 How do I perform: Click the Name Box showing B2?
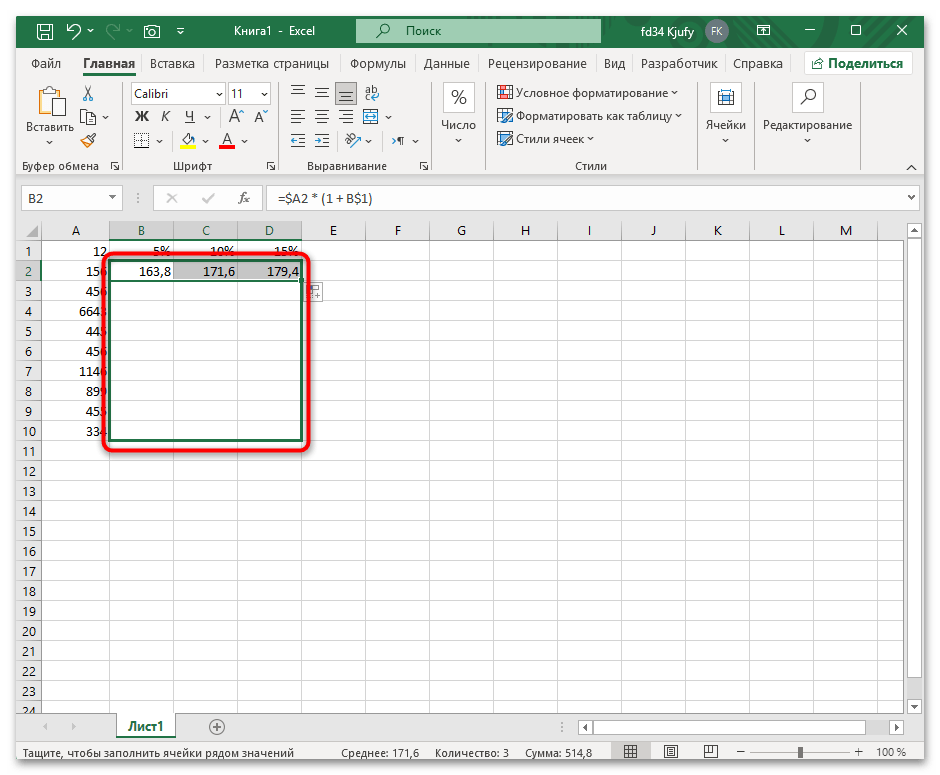tap(71, 198)
